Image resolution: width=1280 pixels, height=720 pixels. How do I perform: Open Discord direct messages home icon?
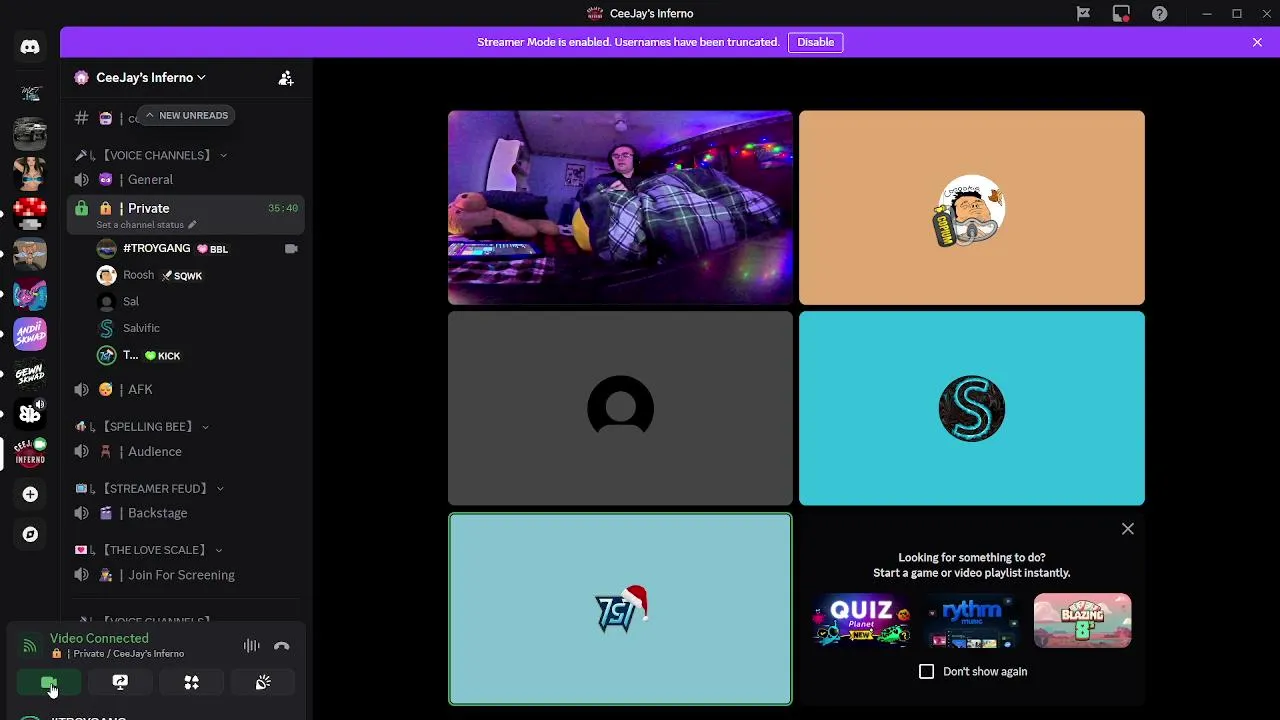click(x=30, y=47)
